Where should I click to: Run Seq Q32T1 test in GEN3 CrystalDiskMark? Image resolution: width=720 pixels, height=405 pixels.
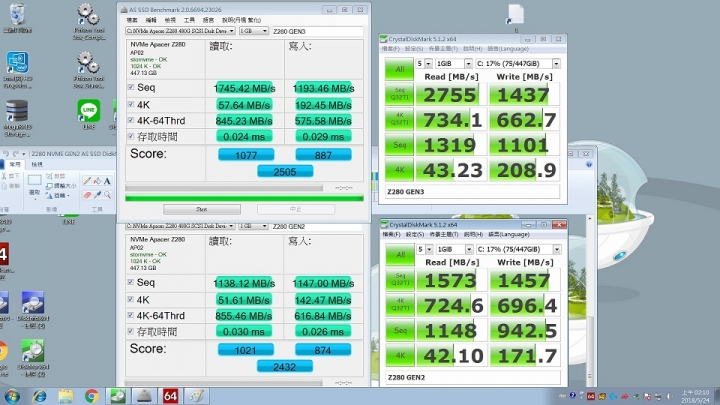[x=399, y=94]
